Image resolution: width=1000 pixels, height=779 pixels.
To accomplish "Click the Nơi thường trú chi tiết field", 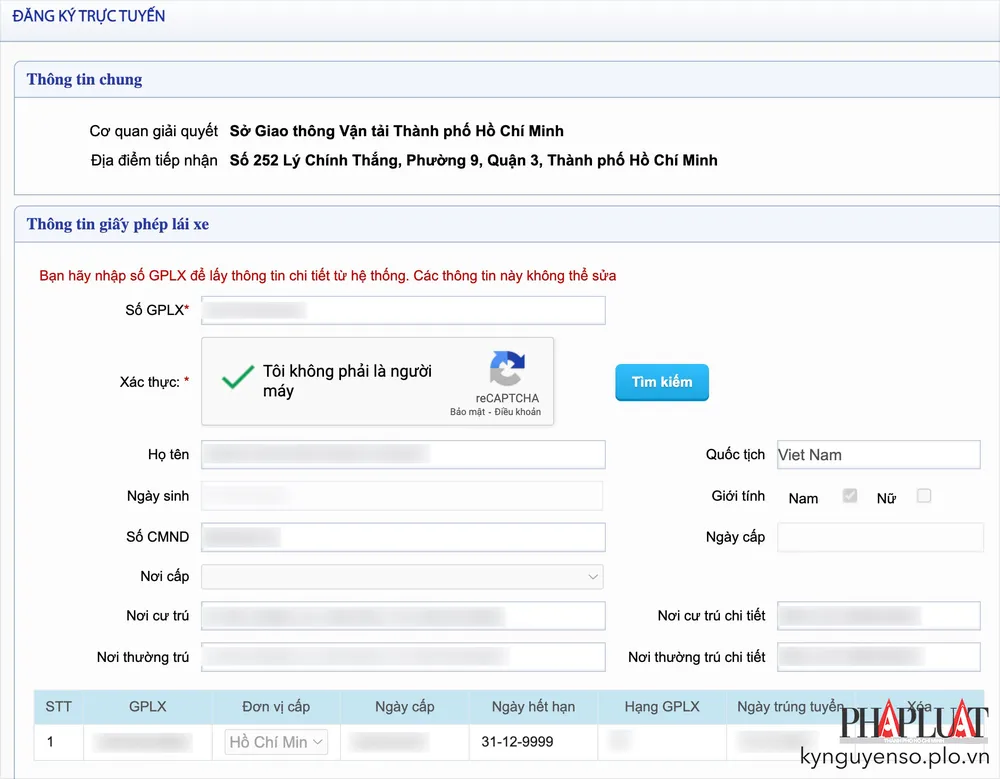I will click(x=878, y=657).
